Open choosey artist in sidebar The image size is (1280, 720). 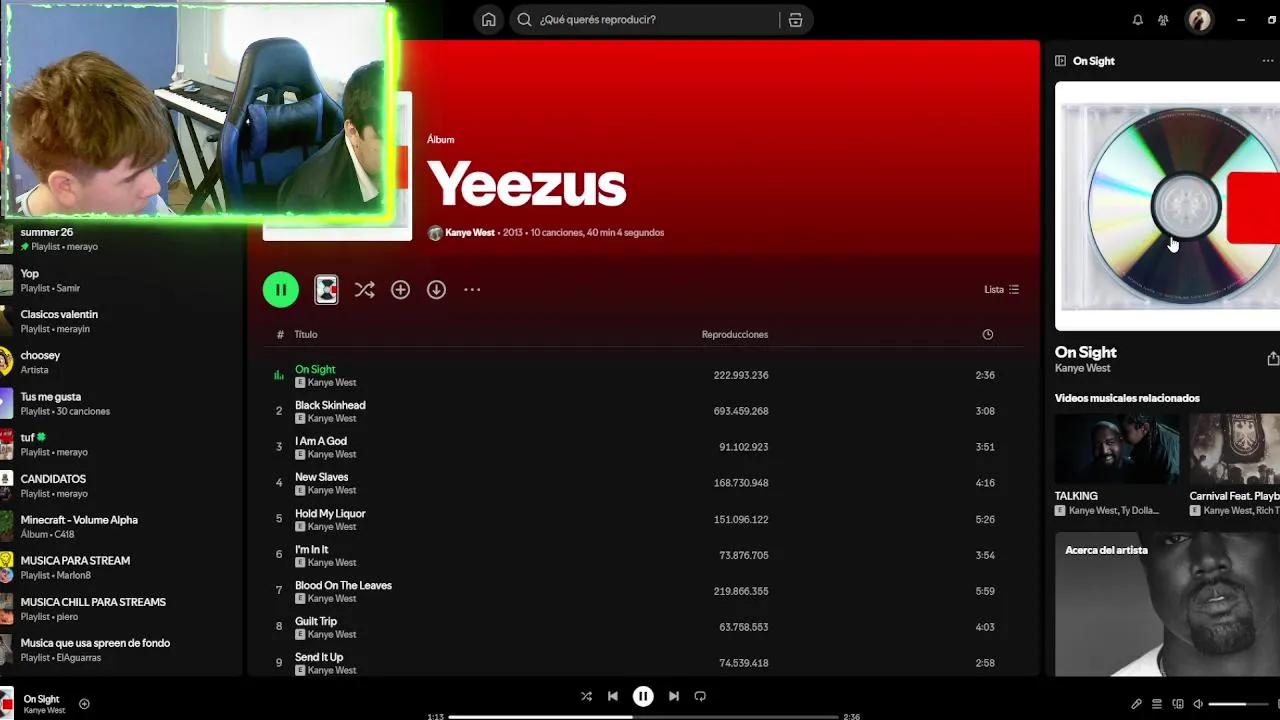click(120, 362)
